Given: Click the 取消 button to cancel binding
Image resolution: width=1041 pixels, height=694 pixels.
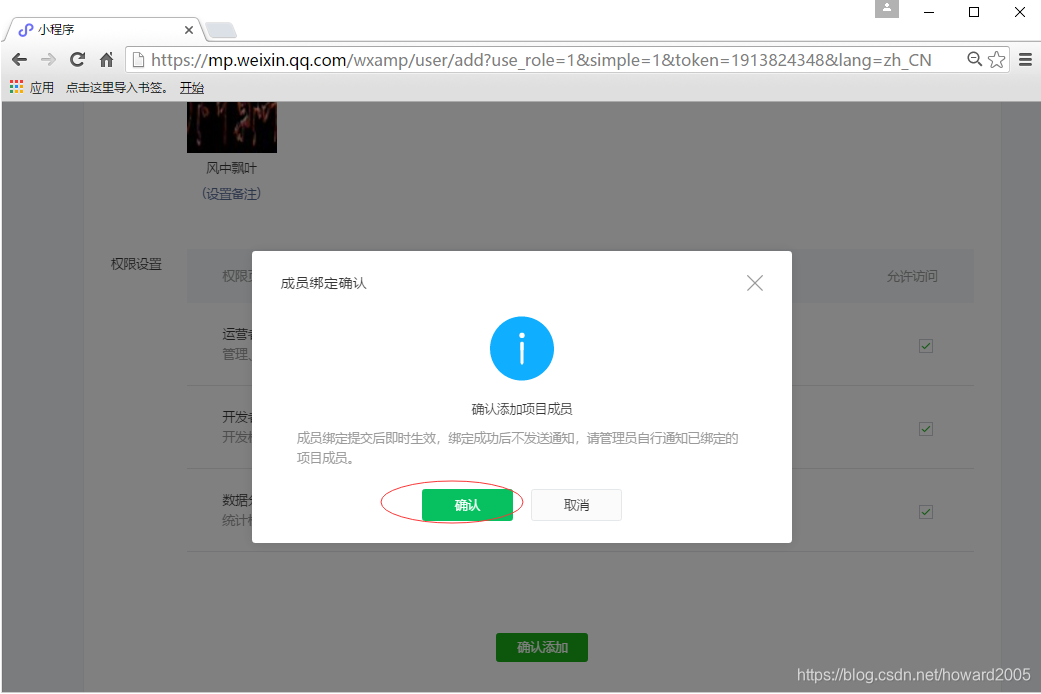Looking at the screenshot, I should pyautogui.click(x=576, y=504).
